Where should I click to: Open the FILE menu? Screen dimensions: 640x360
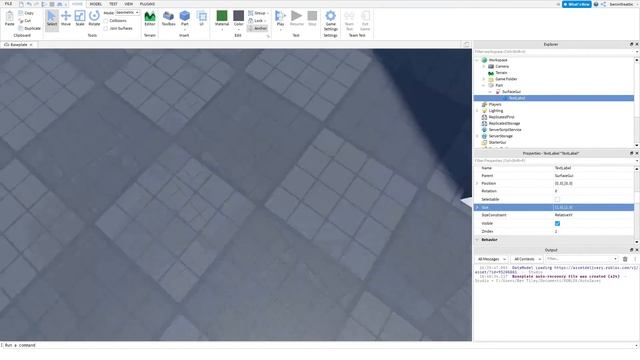8,4
